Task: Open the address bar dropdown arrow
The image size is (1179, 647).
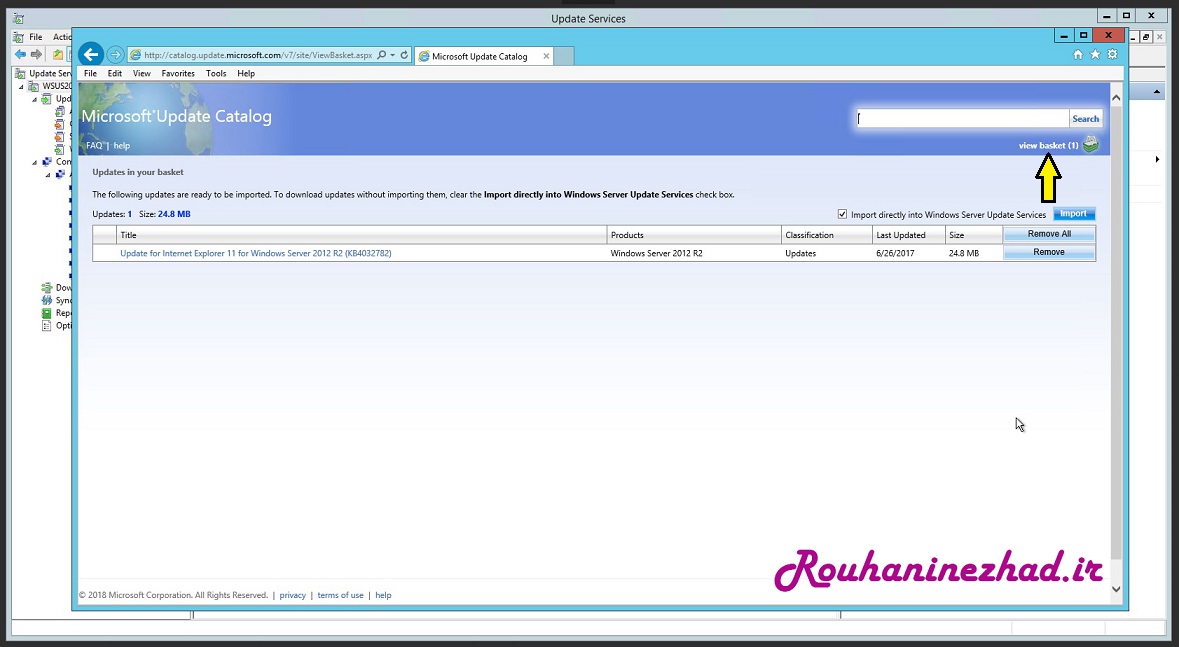Action: pyautogui.click(x=392, y=55)
